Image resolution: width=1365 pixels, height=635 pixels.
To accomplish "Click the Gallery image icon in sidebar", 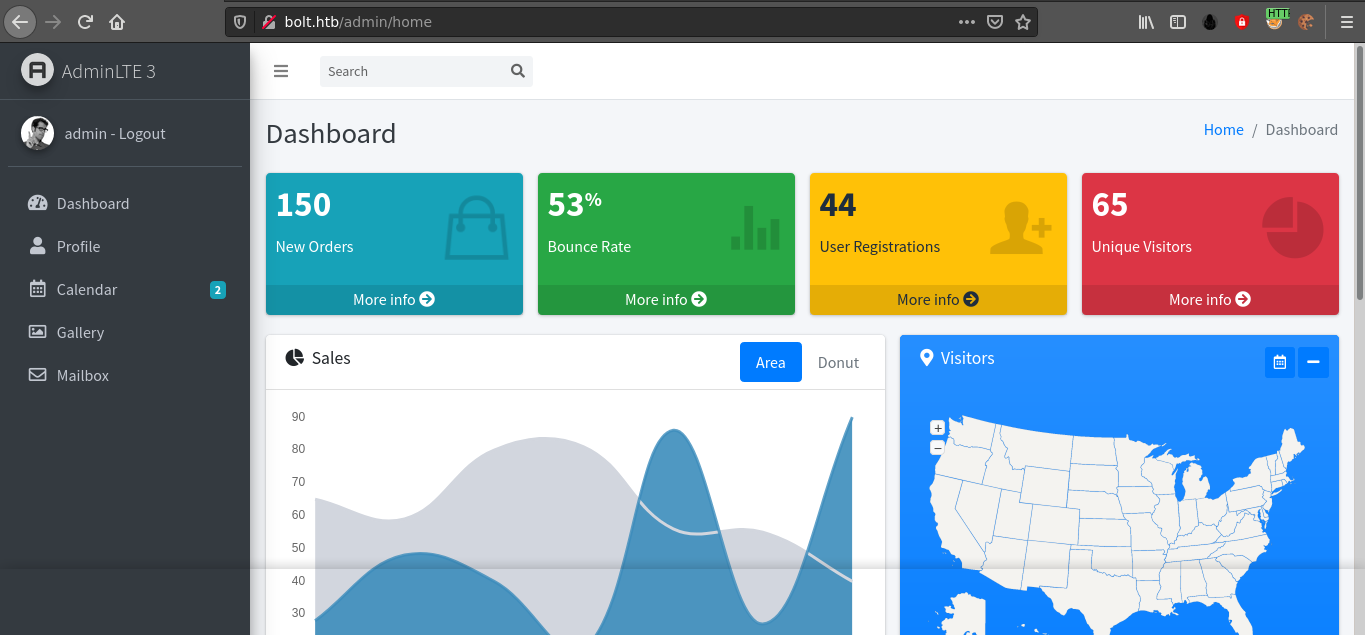I will pos(38,332).
